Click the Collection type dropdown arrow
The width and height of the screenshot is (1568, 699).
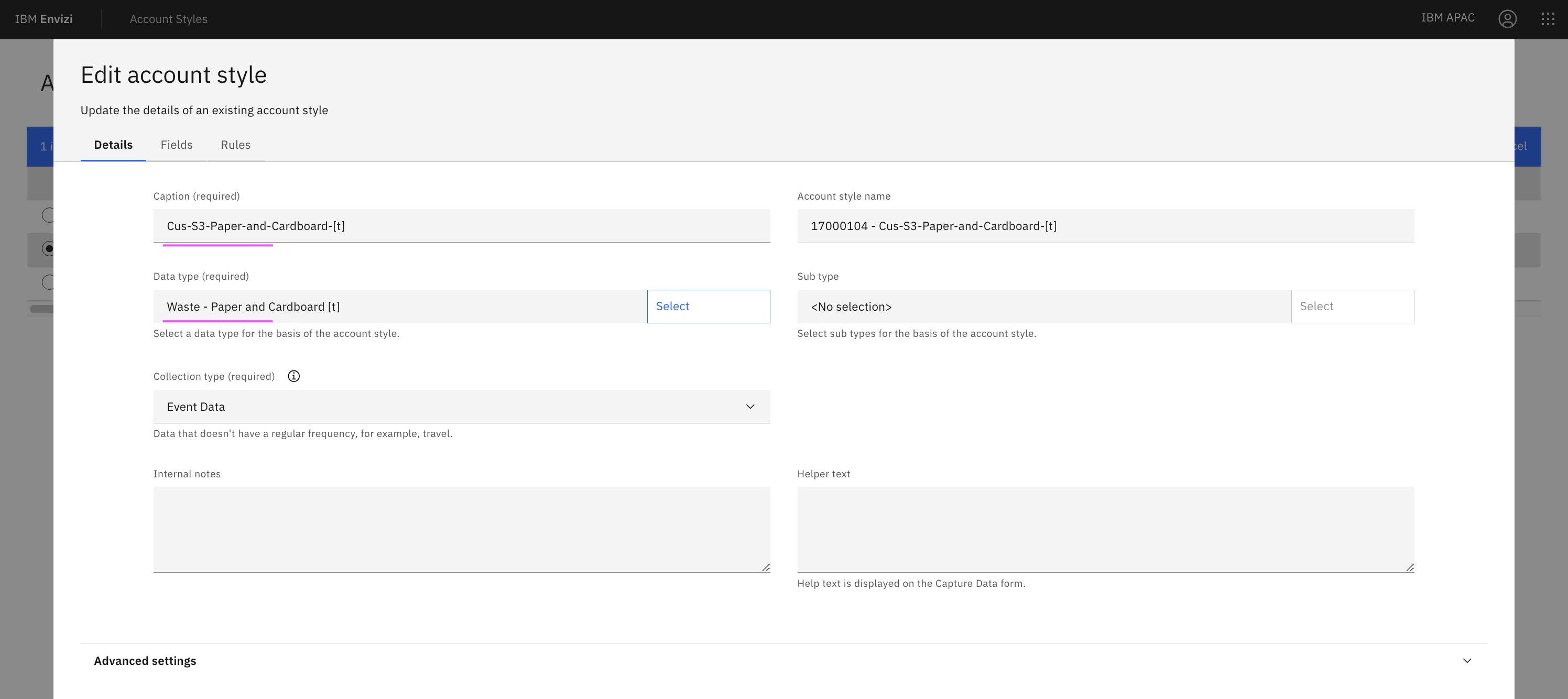point(750,407)
